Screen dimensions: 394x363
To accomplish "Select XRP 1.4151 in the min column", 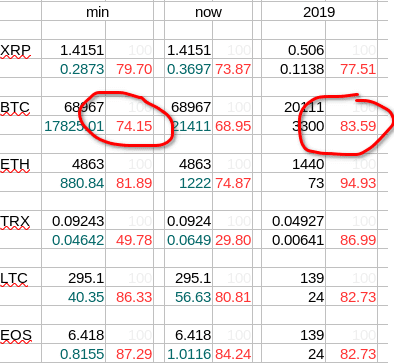I will [74, 50].
